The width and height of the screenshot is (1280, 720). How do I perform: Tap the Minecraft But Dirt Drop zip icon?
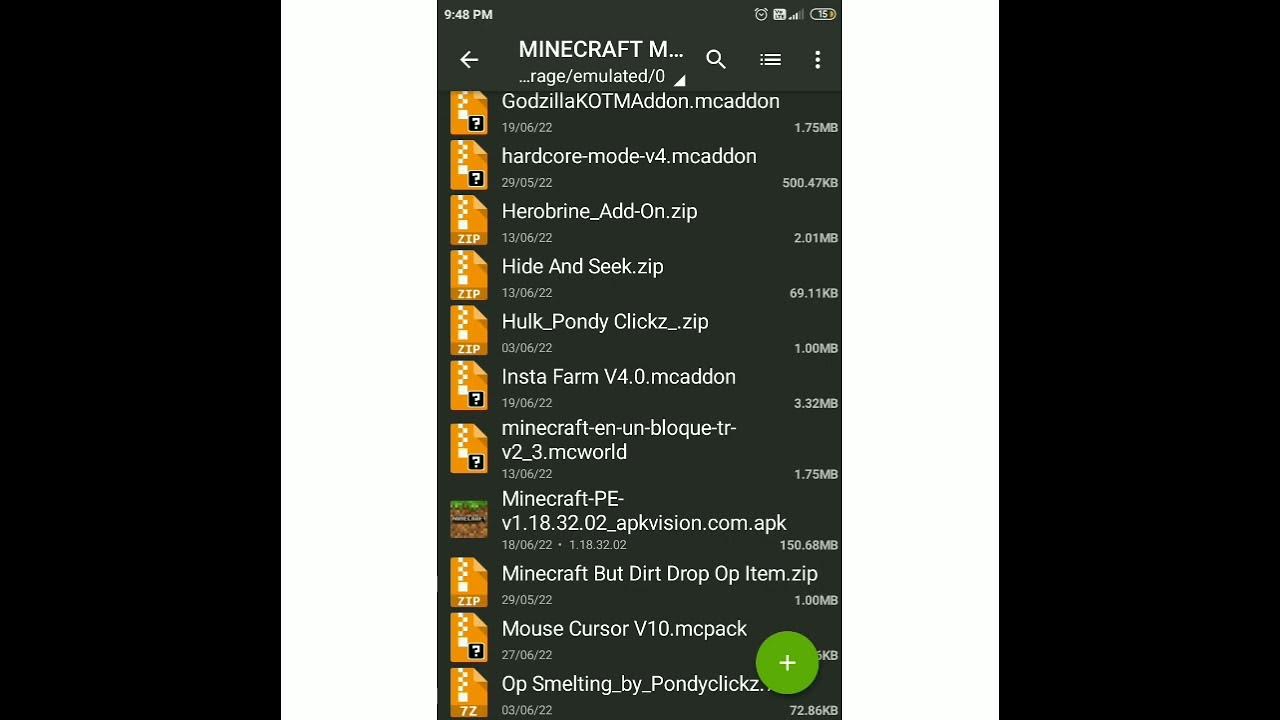469,582
